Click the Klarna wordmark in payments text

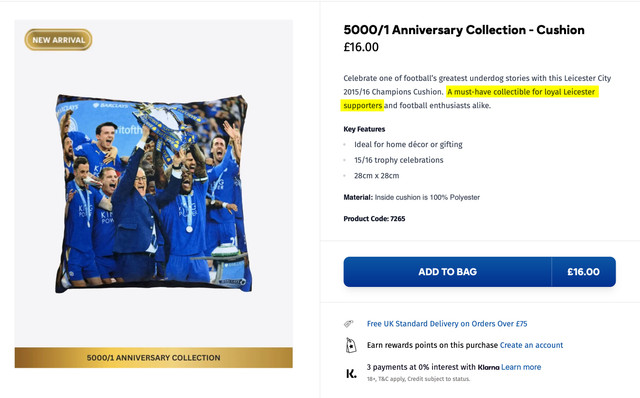pos(488,367)
